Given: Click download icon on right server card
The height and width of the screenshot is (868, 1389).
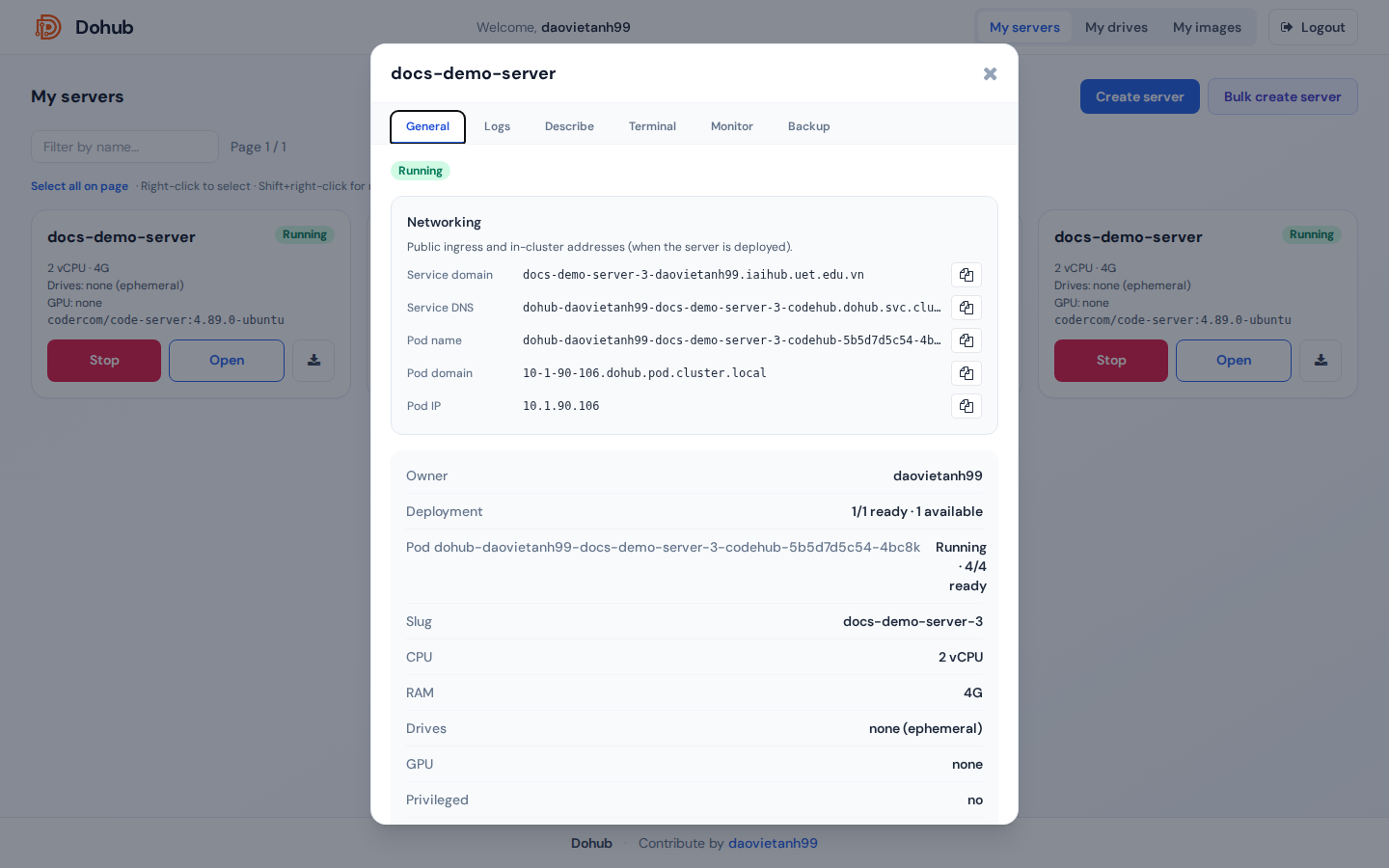Looking at the screenshot, I should coord(1321,361).
